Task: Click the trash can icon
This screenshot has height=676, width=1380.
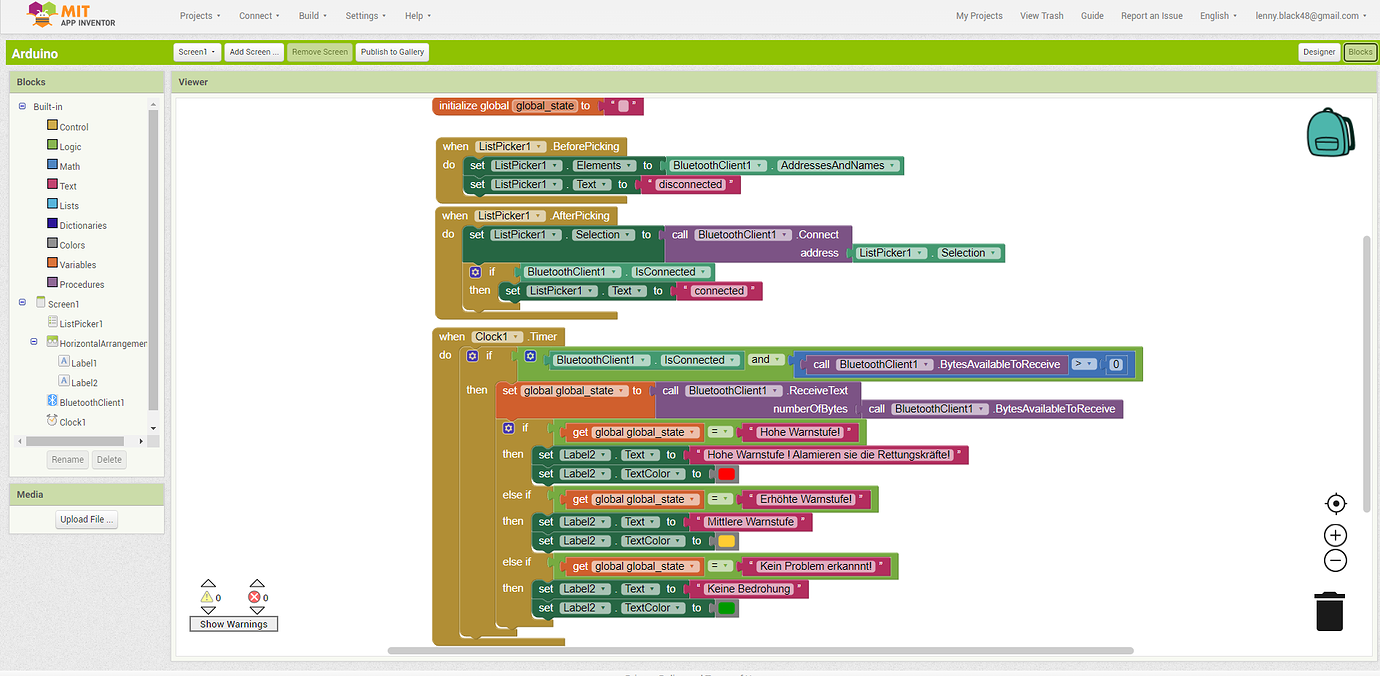Action: (x=1329, y=611)
